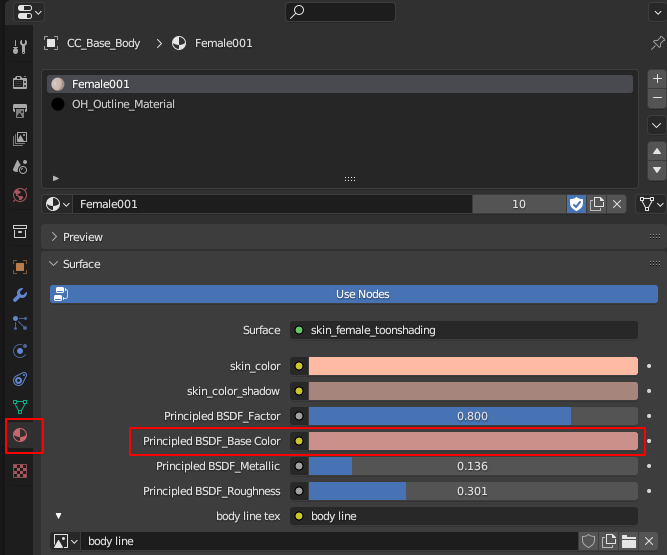
Task: Toggle fake user for body line image
Action: (x=588, y=541)
